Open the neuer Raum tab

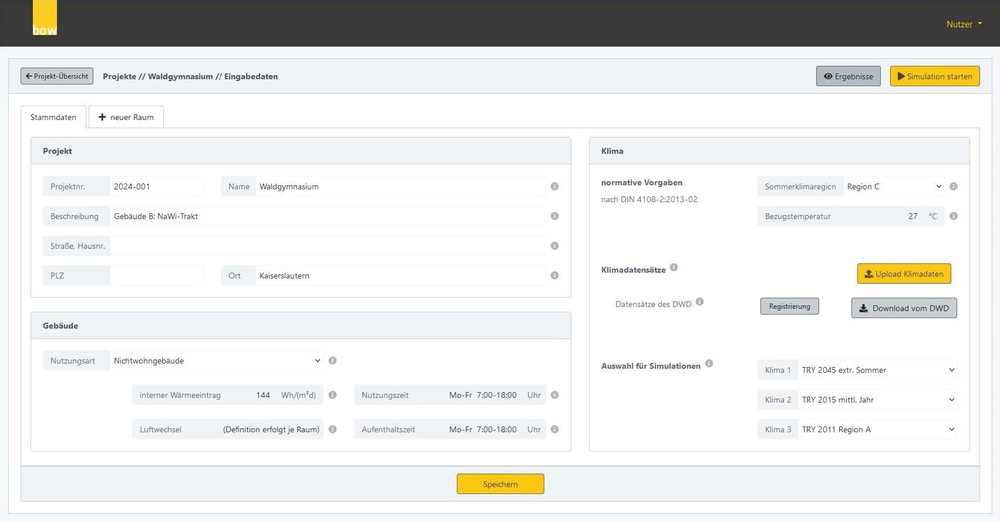pyautogui.click(x=126, y=117)
